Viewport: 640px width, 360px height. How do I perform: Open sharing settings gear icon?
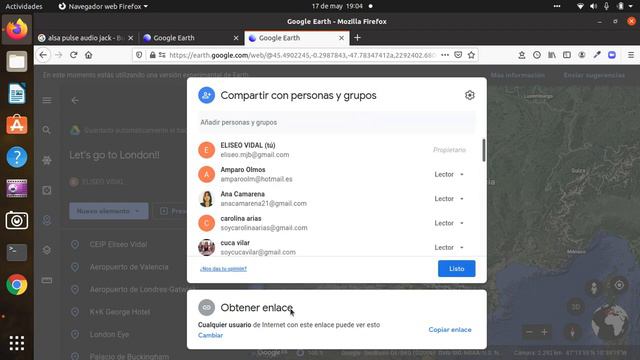click(469, 95)
